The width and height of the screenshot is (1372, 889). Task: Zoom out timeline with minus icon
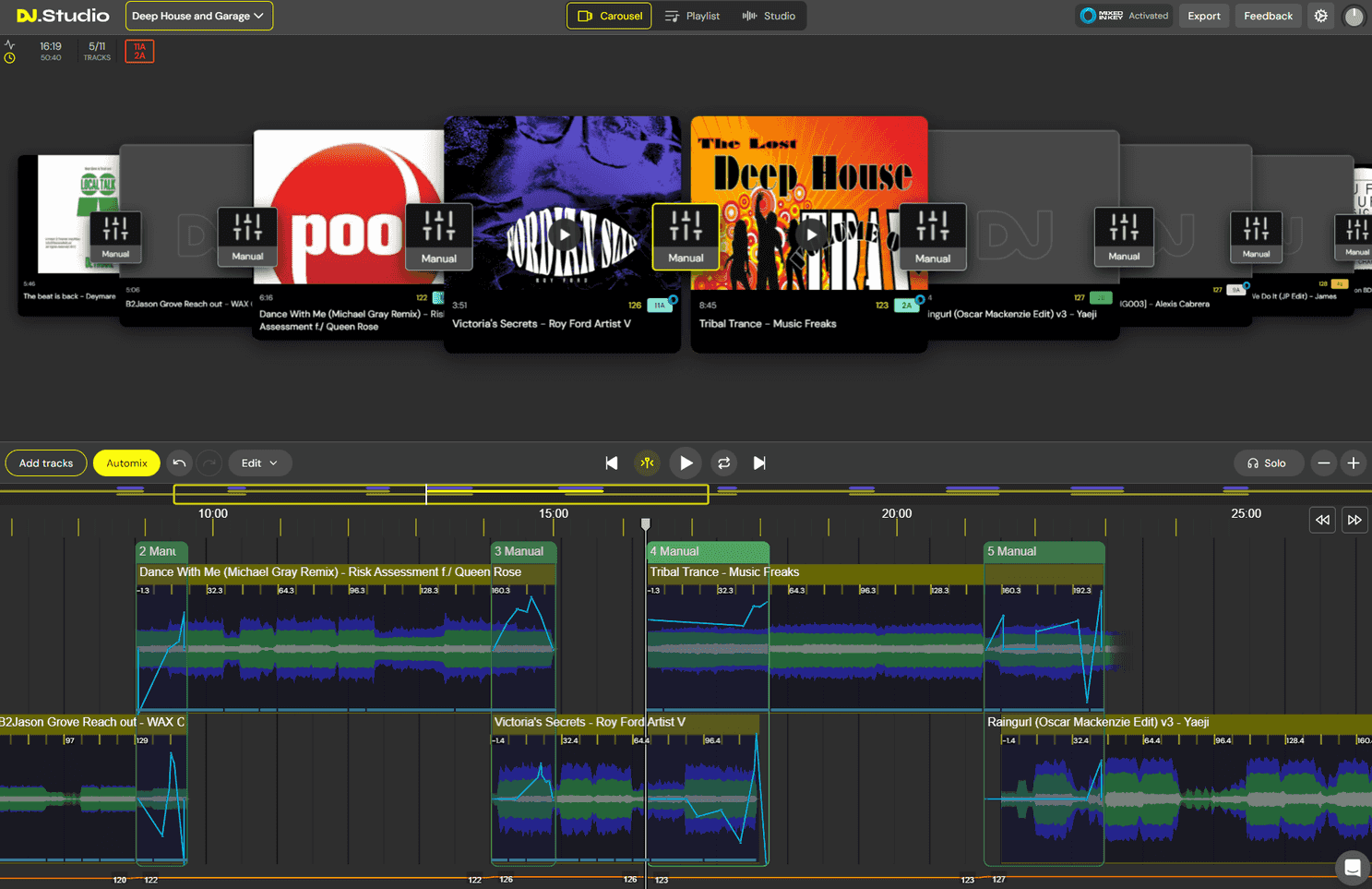[x=1324, y=463]
